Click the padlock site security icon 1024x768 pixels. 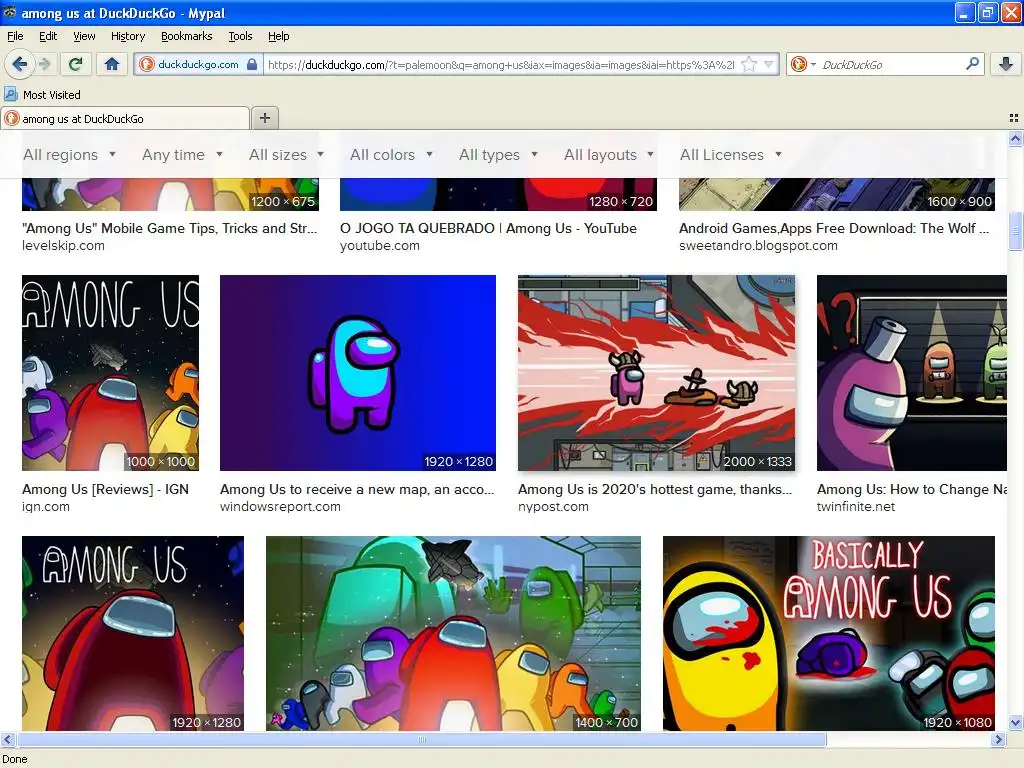[x=252, y=64]
